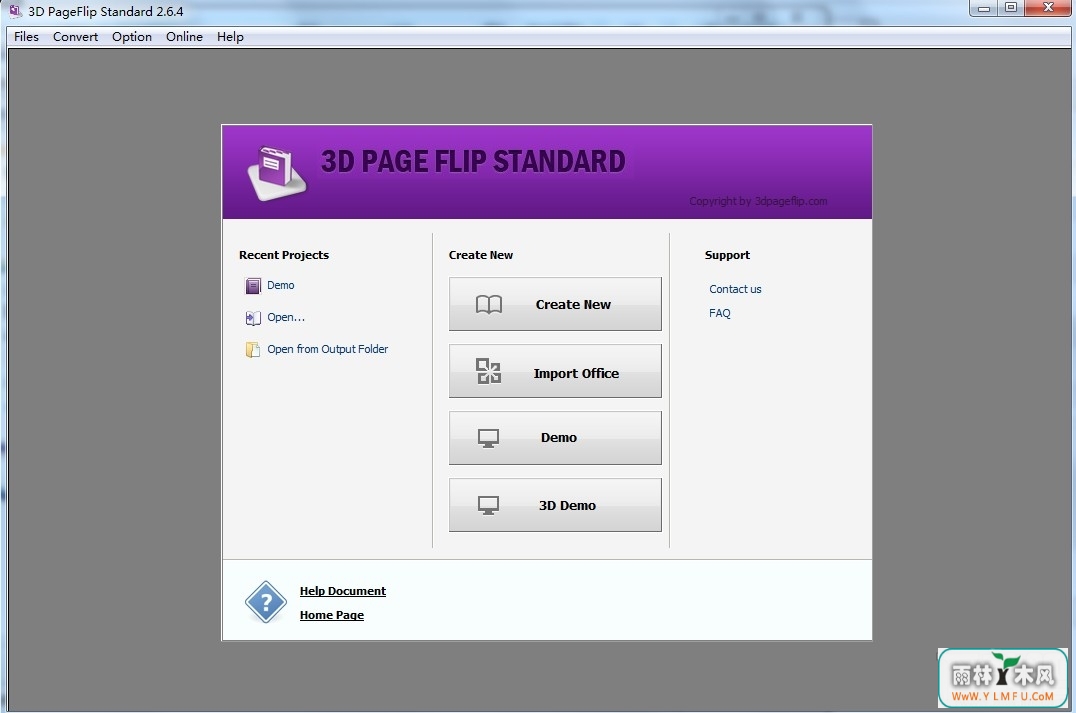Click the folder icon beside Open from Output Folder
The height and width of the screenshot is (713, 1076).
253,350
